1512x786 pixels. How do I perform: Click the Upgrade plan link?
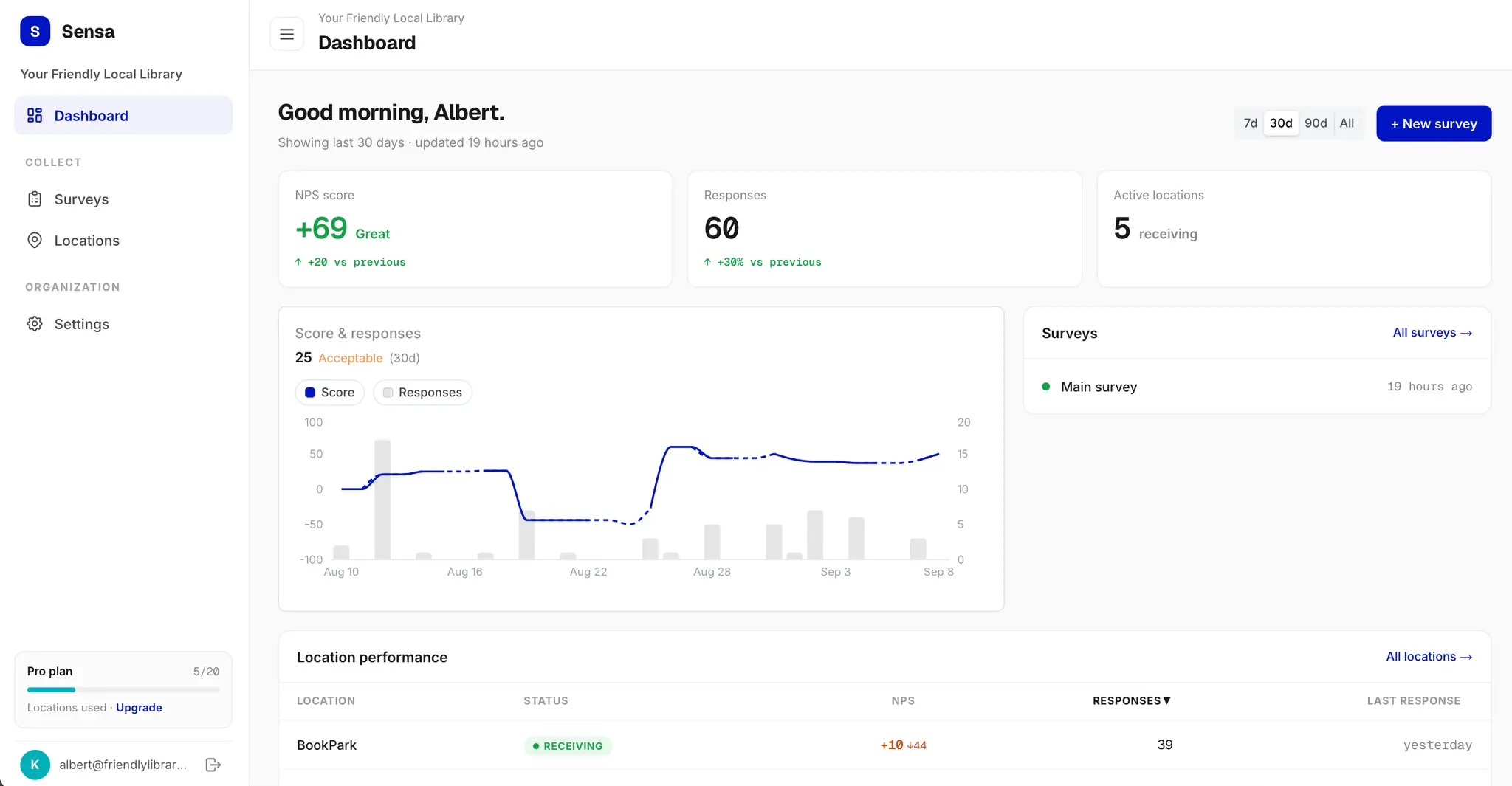139,707
